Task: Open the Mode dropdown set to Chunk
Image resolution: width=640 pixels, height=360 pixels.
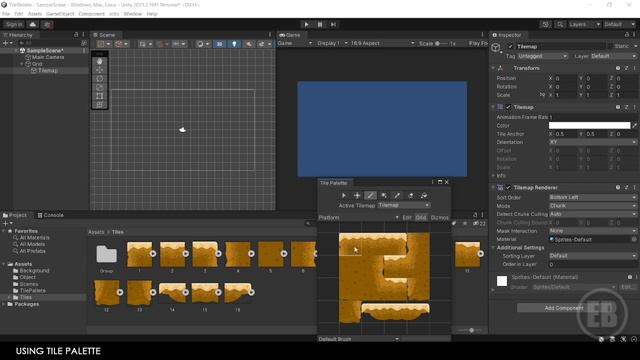Action: point(593,206)
